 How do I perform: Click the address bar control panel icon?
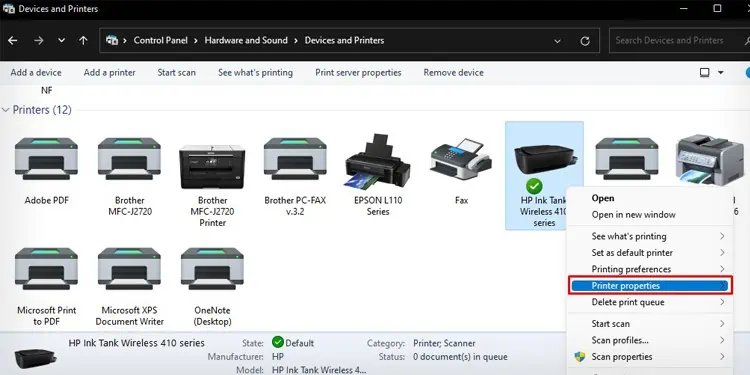click(x=112, y=40)
